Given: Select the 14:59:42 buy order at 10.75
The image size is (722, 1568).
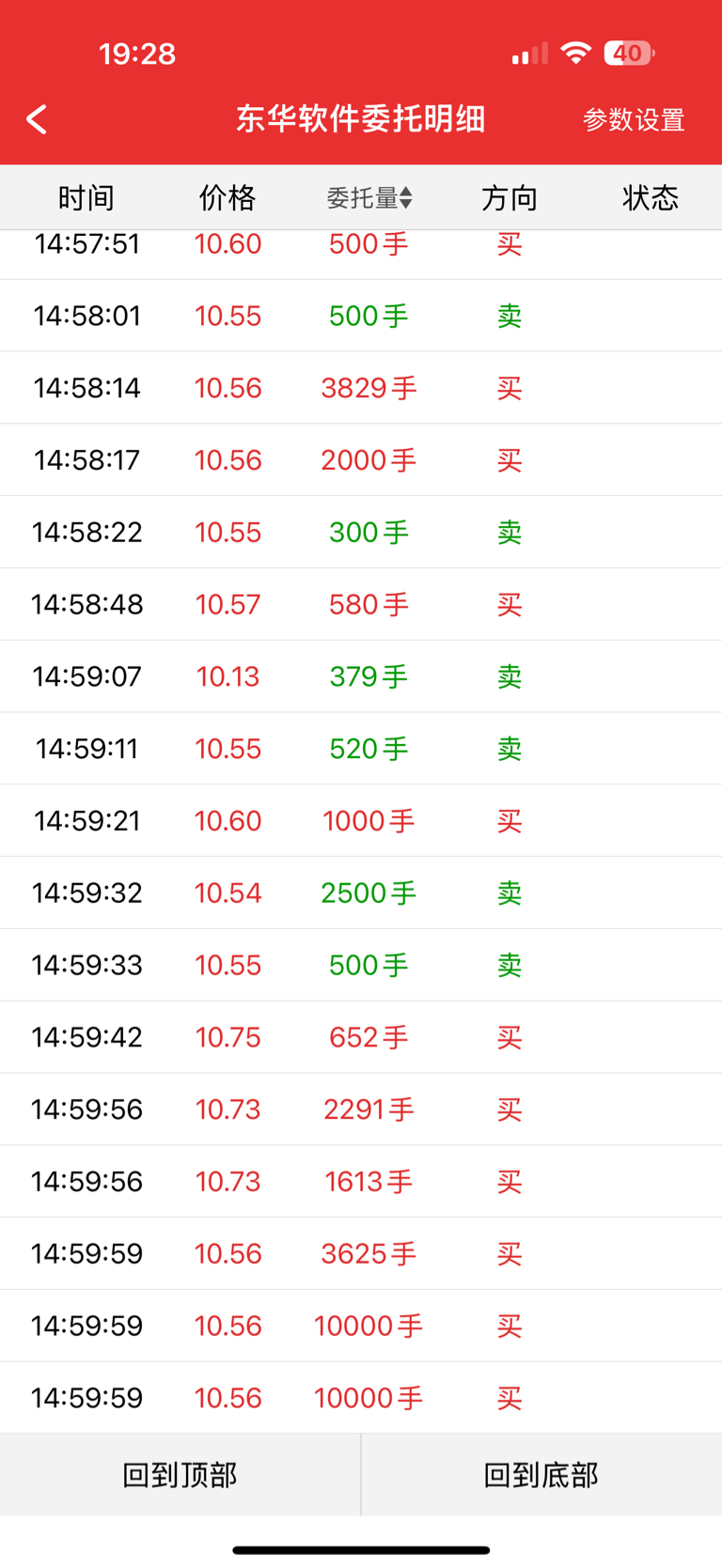Looking at the screenshot, I should click(361, 1037).
